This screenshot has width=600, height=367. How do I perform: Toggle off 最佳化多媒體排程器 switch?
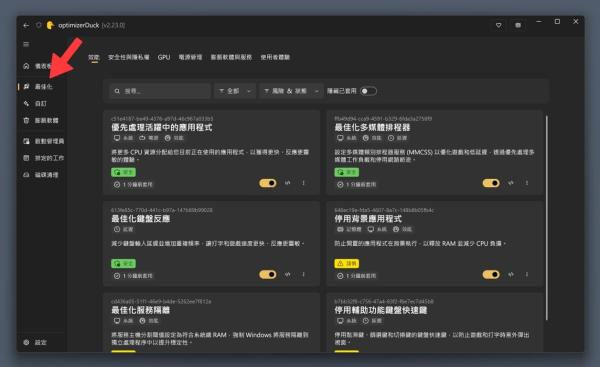coord(491,183)
